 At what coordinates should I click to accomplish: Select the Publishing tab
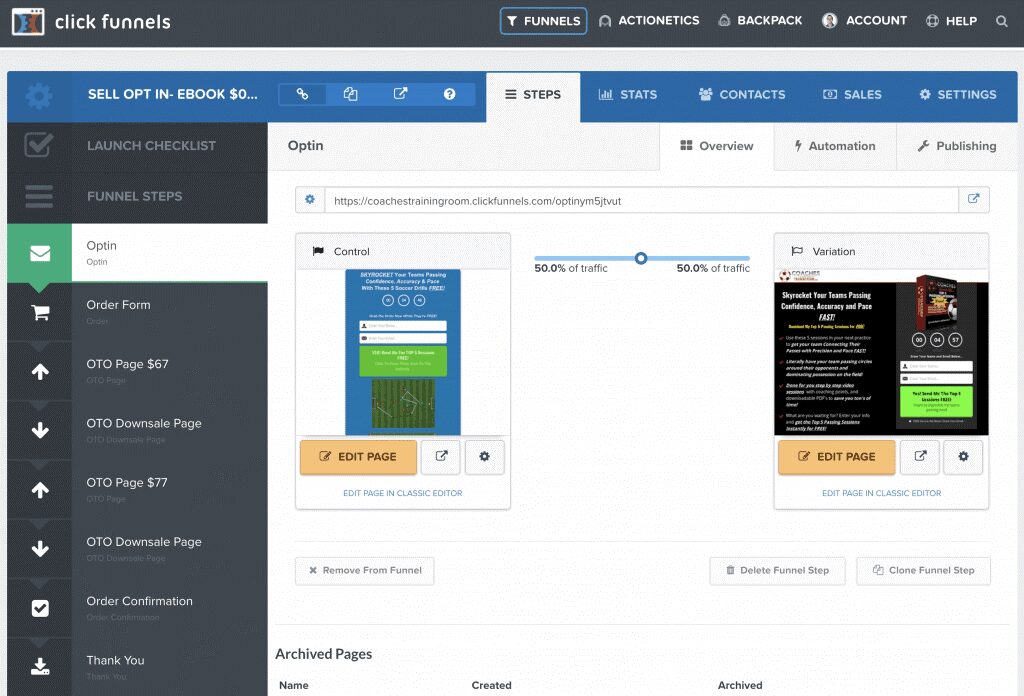(x=957, y=146)
